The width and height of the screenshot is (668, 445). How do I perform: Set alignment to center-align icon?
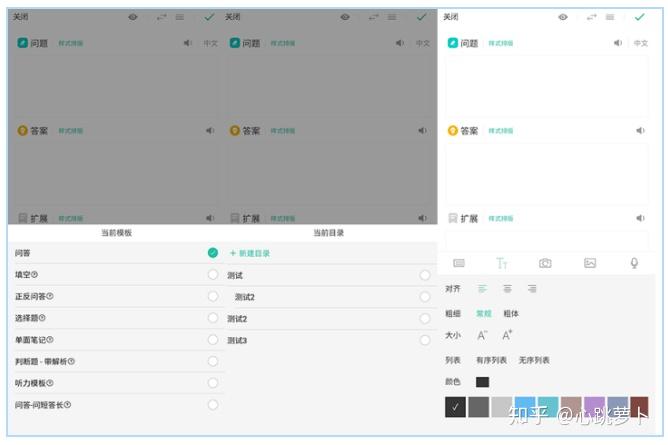click(507, 289)
